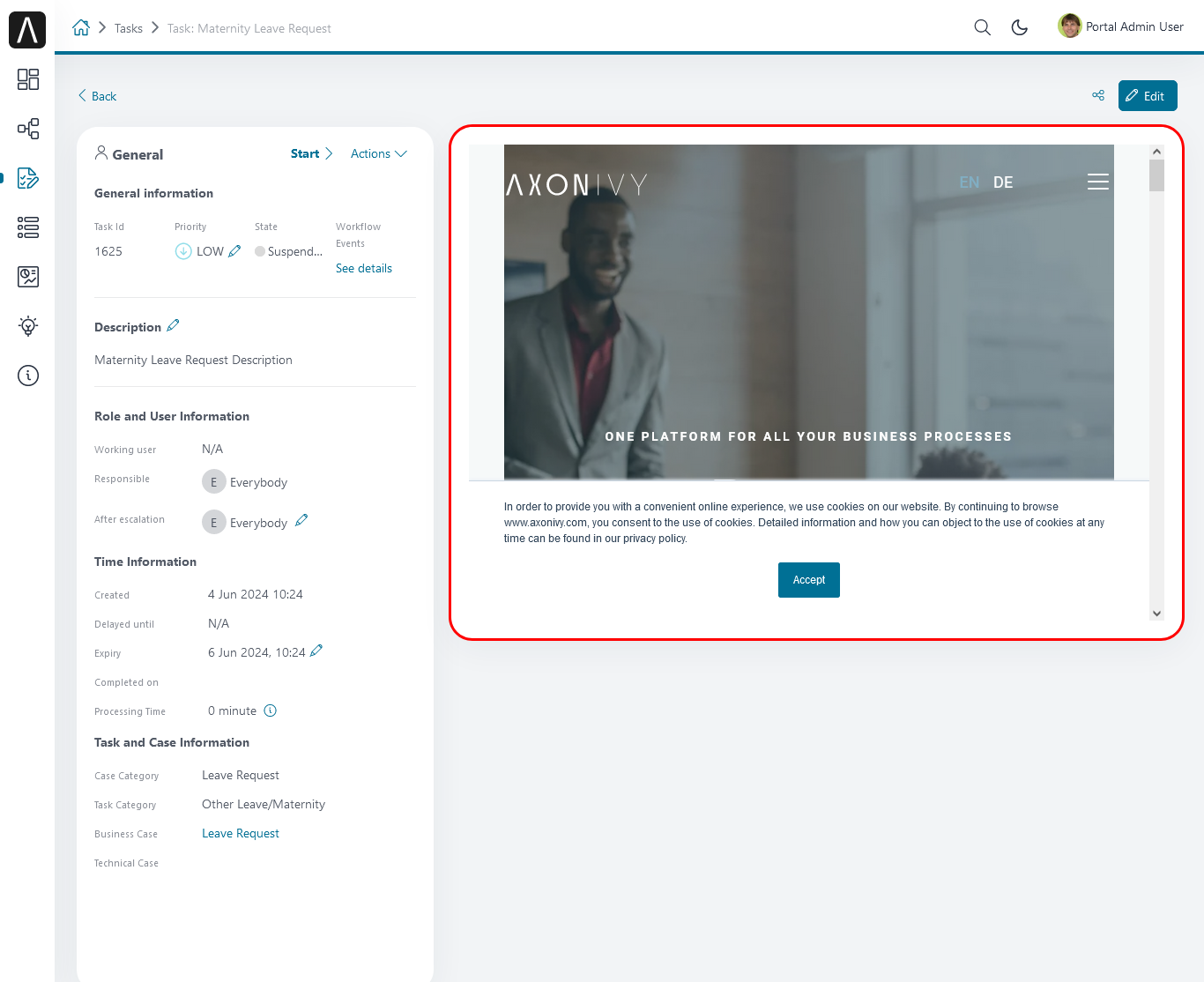Viewport: 1204px width, 982px height.
Task: Click the Task: Maternity Leave Request breadcrumb
Action: click(249, 28)
